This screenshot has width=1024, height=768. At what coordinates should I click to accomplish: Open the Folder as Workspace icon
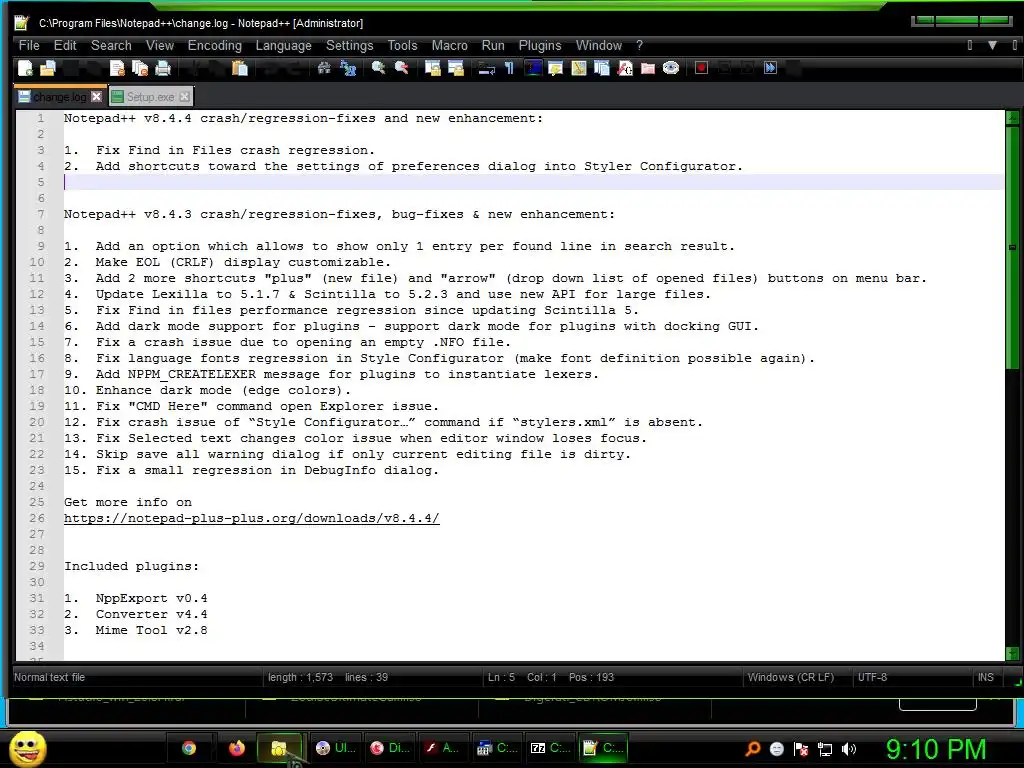pos(648,68)
